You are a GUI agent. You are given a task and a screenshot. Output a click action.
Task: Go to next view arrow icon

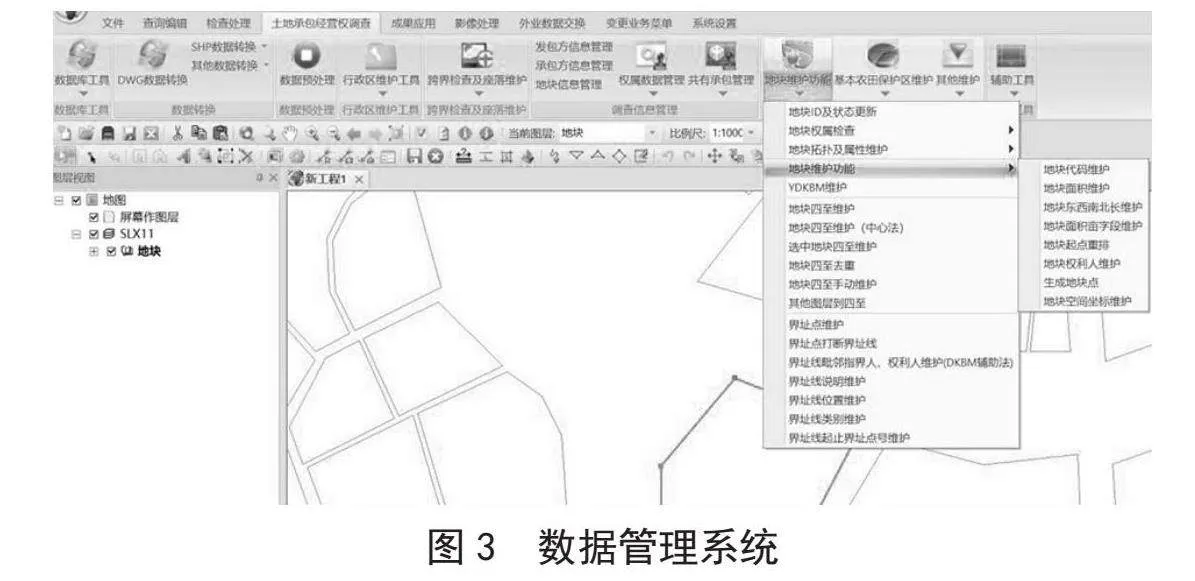375,133
